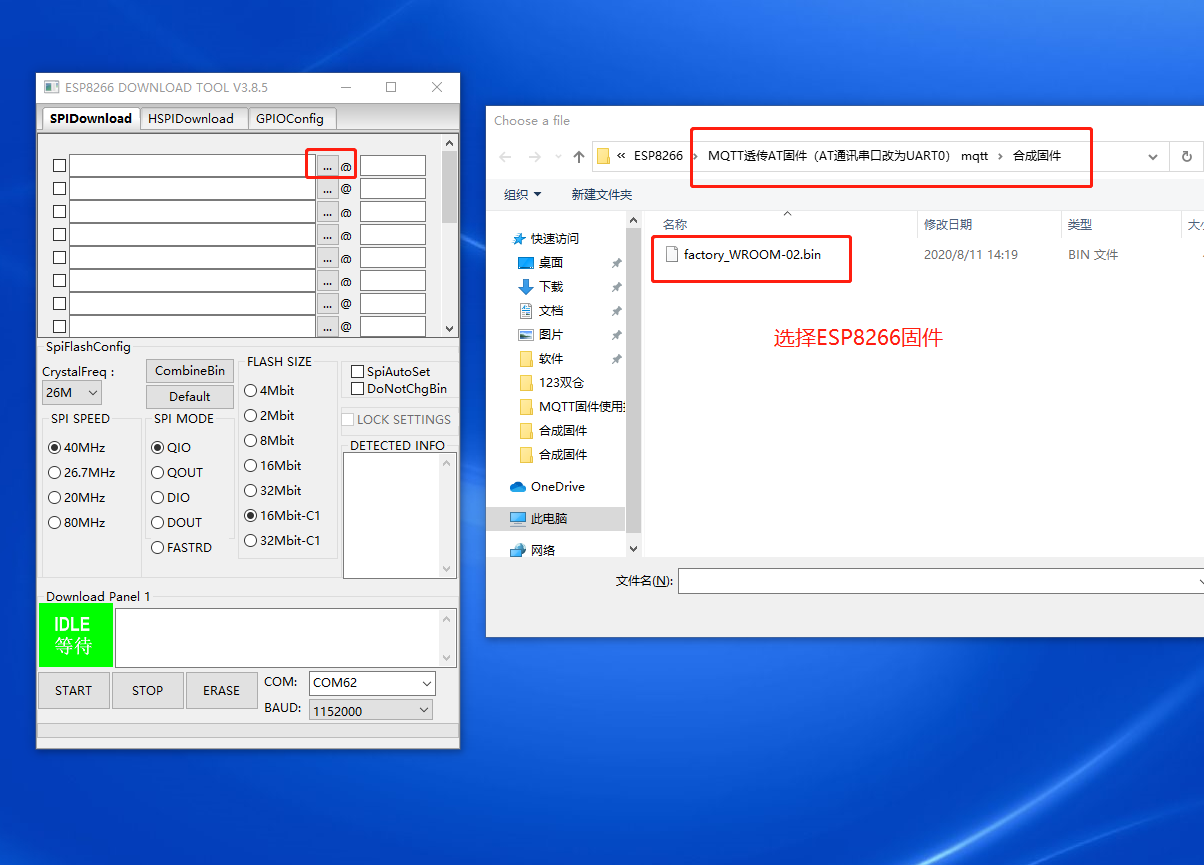Switch to the HSPIDownload tab
Viewport: 1204px width, 865px height.
click(x=194, y=118)
